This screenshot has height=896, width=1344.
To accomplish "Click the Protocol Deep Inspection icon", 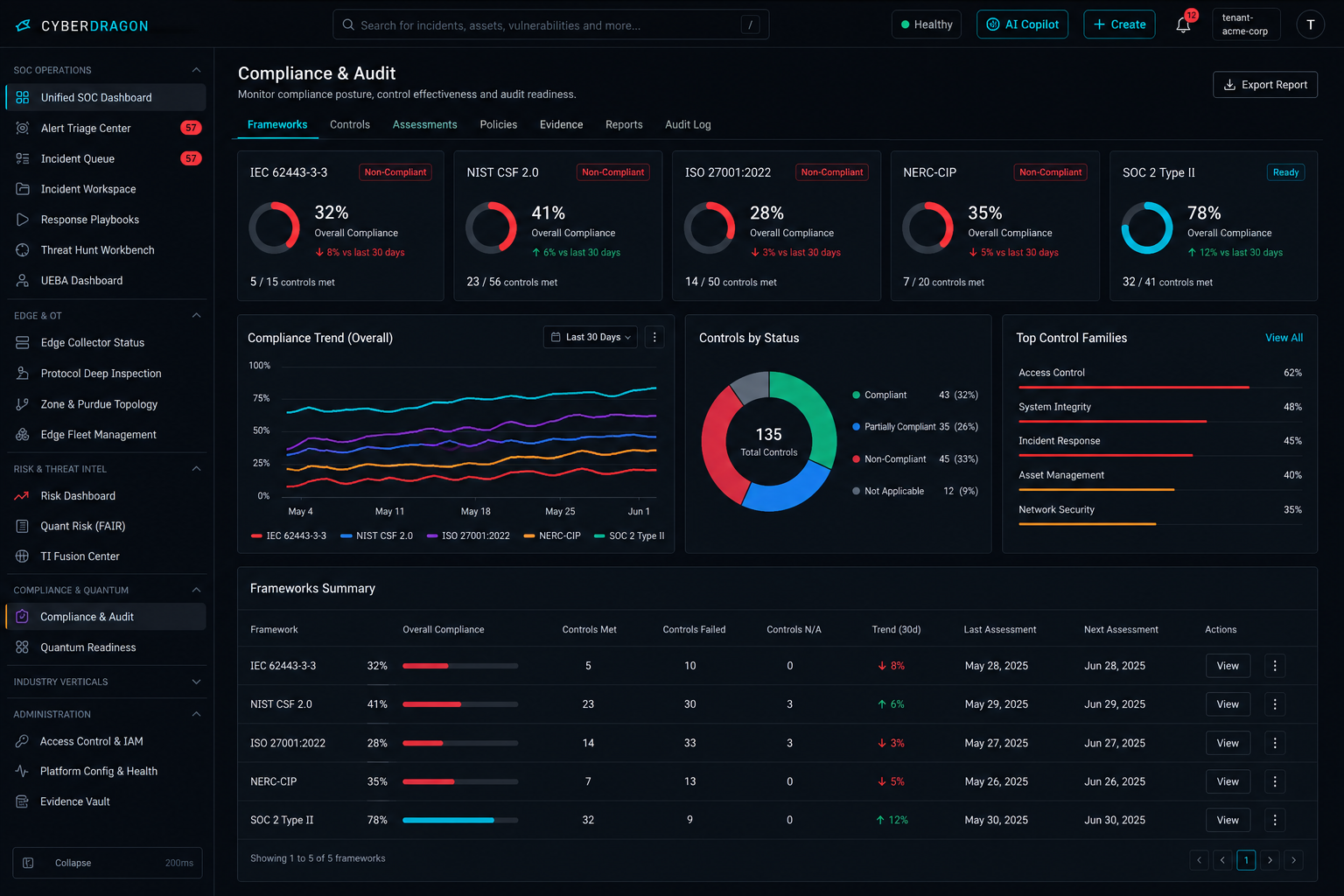I will click(x=23, y=374).
